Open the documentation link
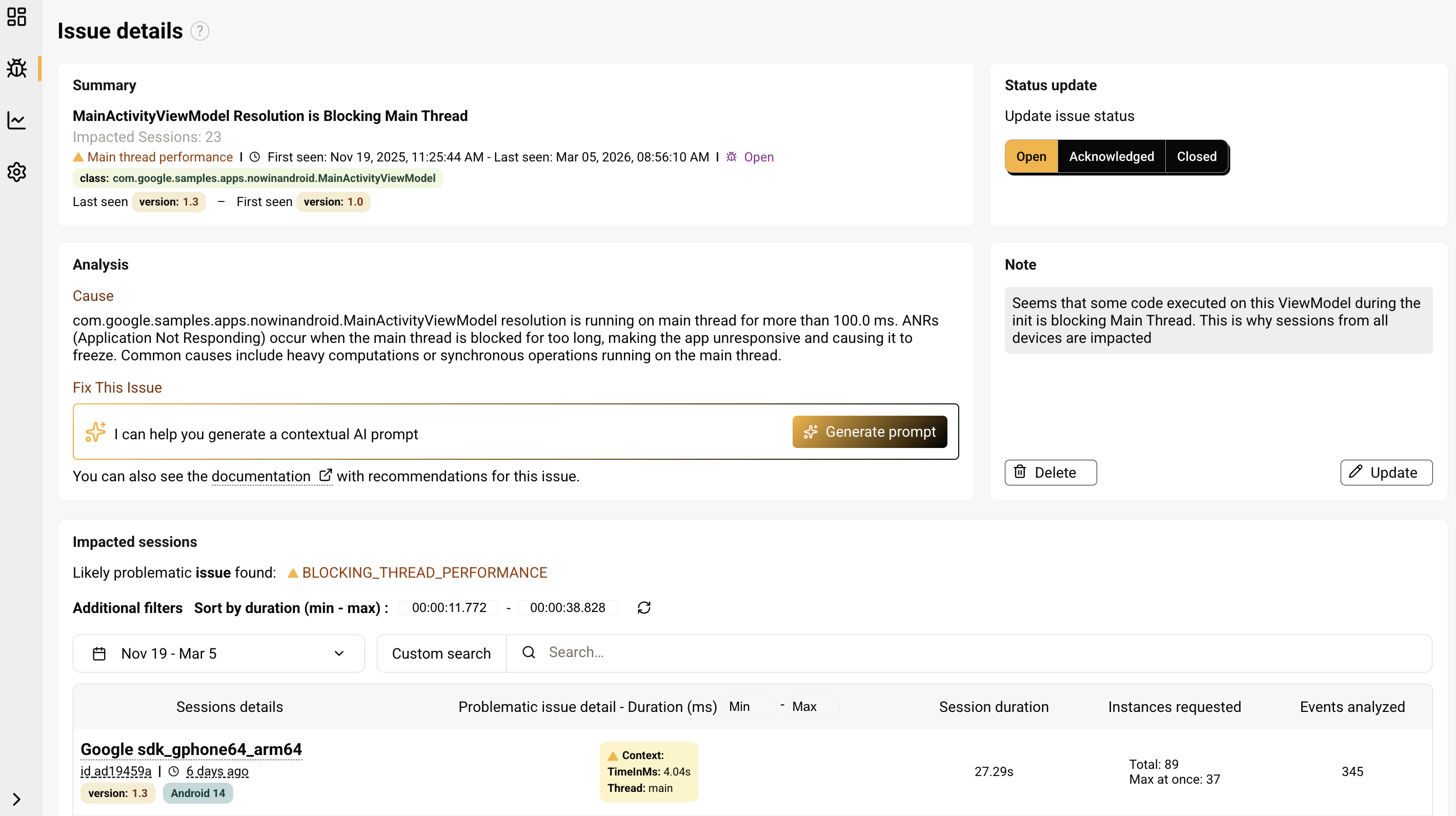This screenshot has width=1456, height=816. coord(260,476)
